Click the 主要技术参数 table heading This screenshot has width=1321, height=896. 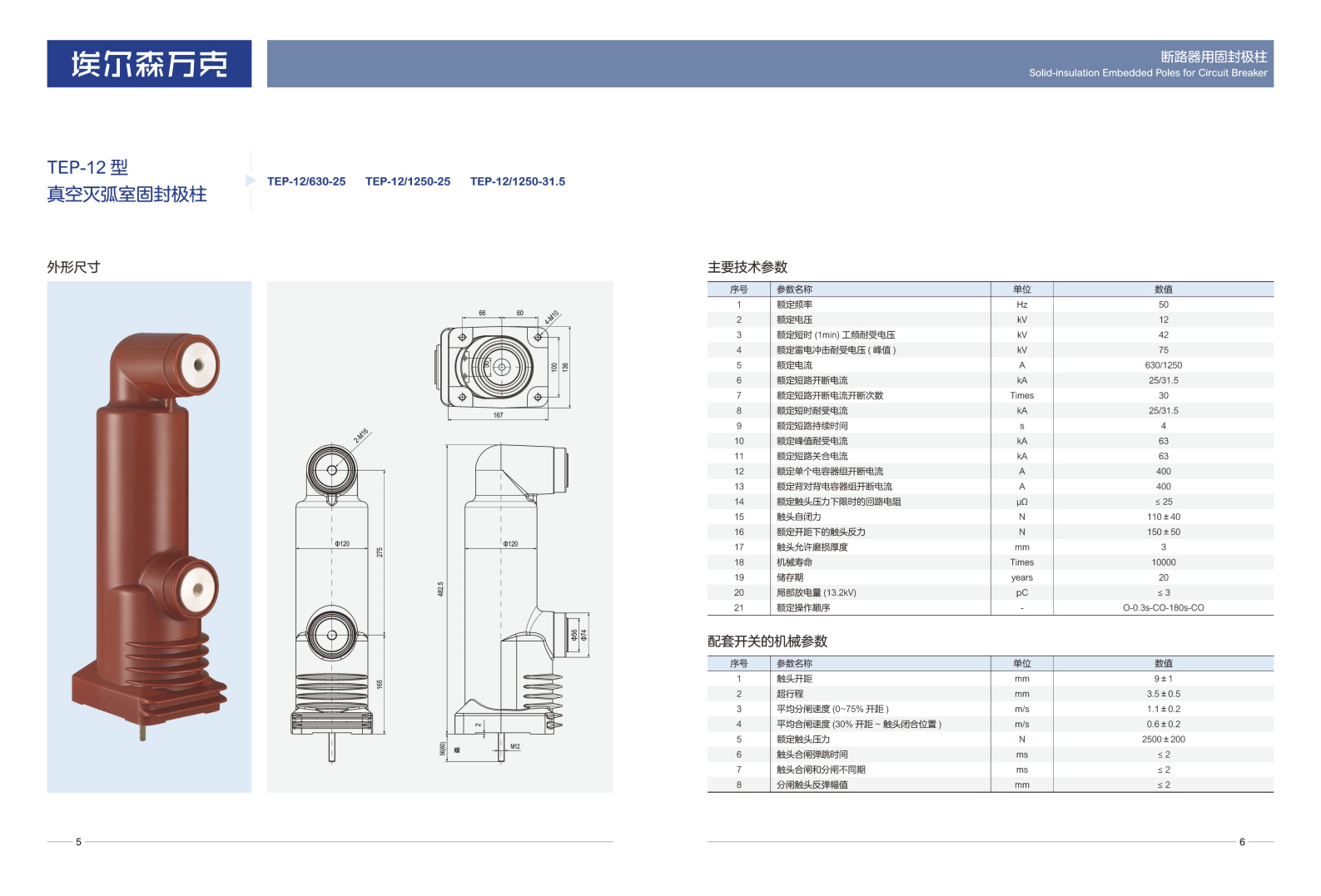coord(747,267)
